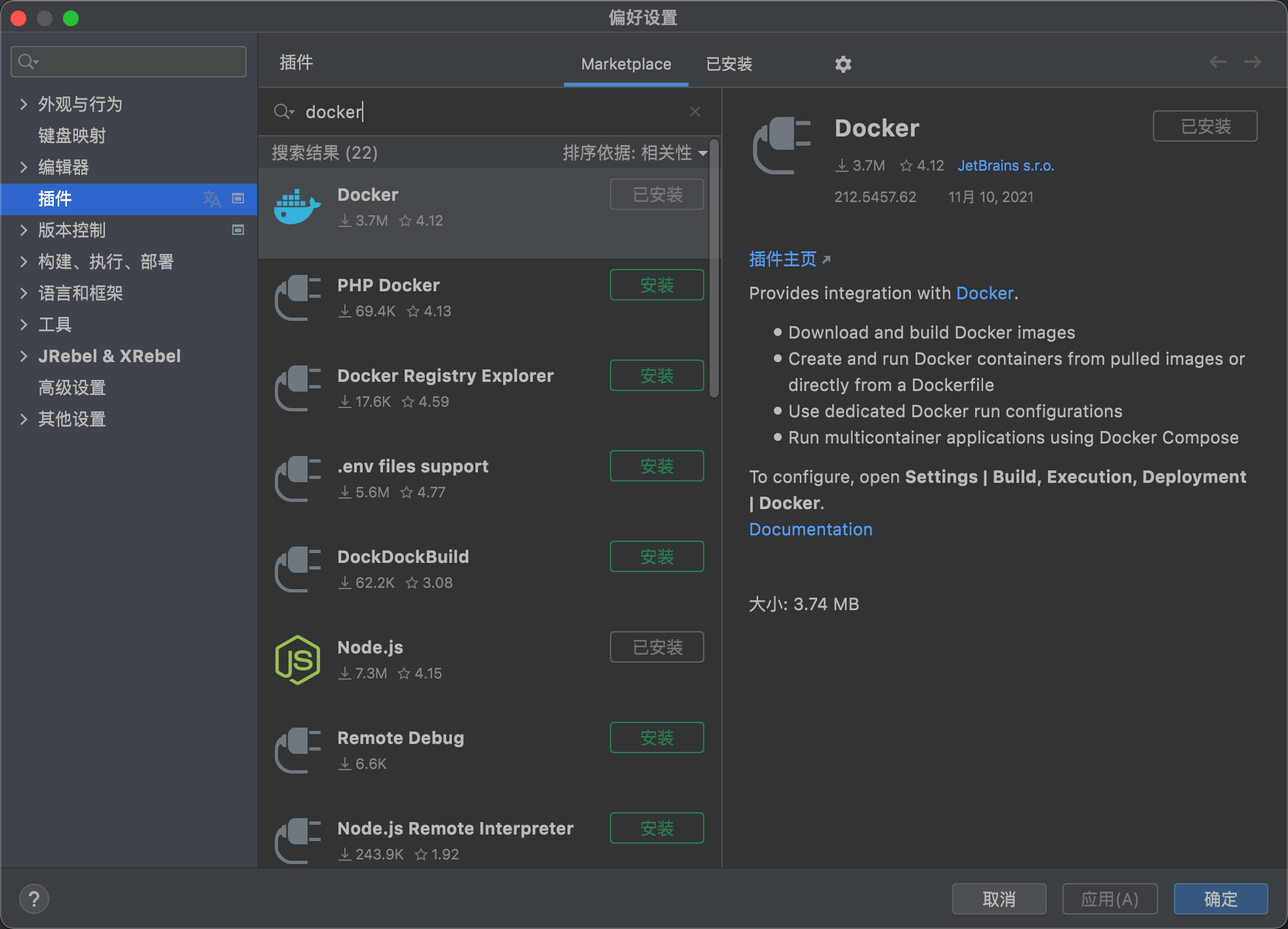This screenshot has height=929, width=1288.
Task: Click the download count icon in Docker details
Action: pyautogui.click(x=842, y=166)
